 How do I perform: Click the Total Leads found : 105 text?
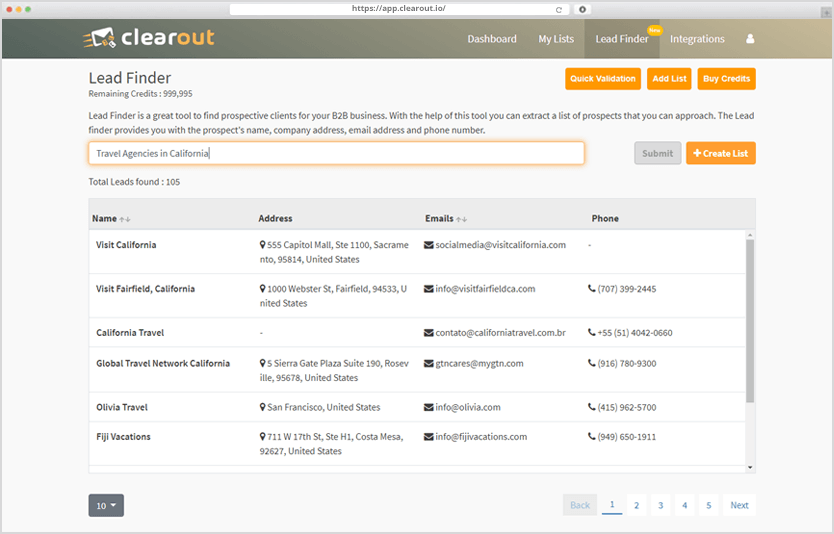coord(134,182)
